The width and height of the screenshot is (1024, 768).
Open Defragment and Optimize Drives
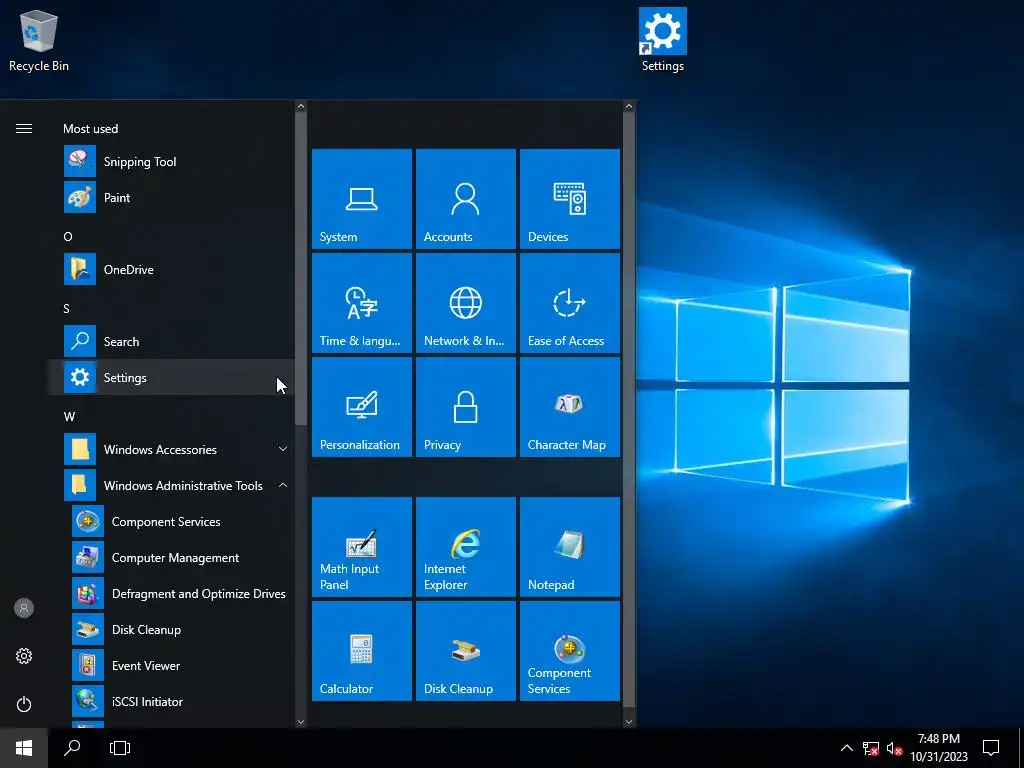(x=171, y=594)
